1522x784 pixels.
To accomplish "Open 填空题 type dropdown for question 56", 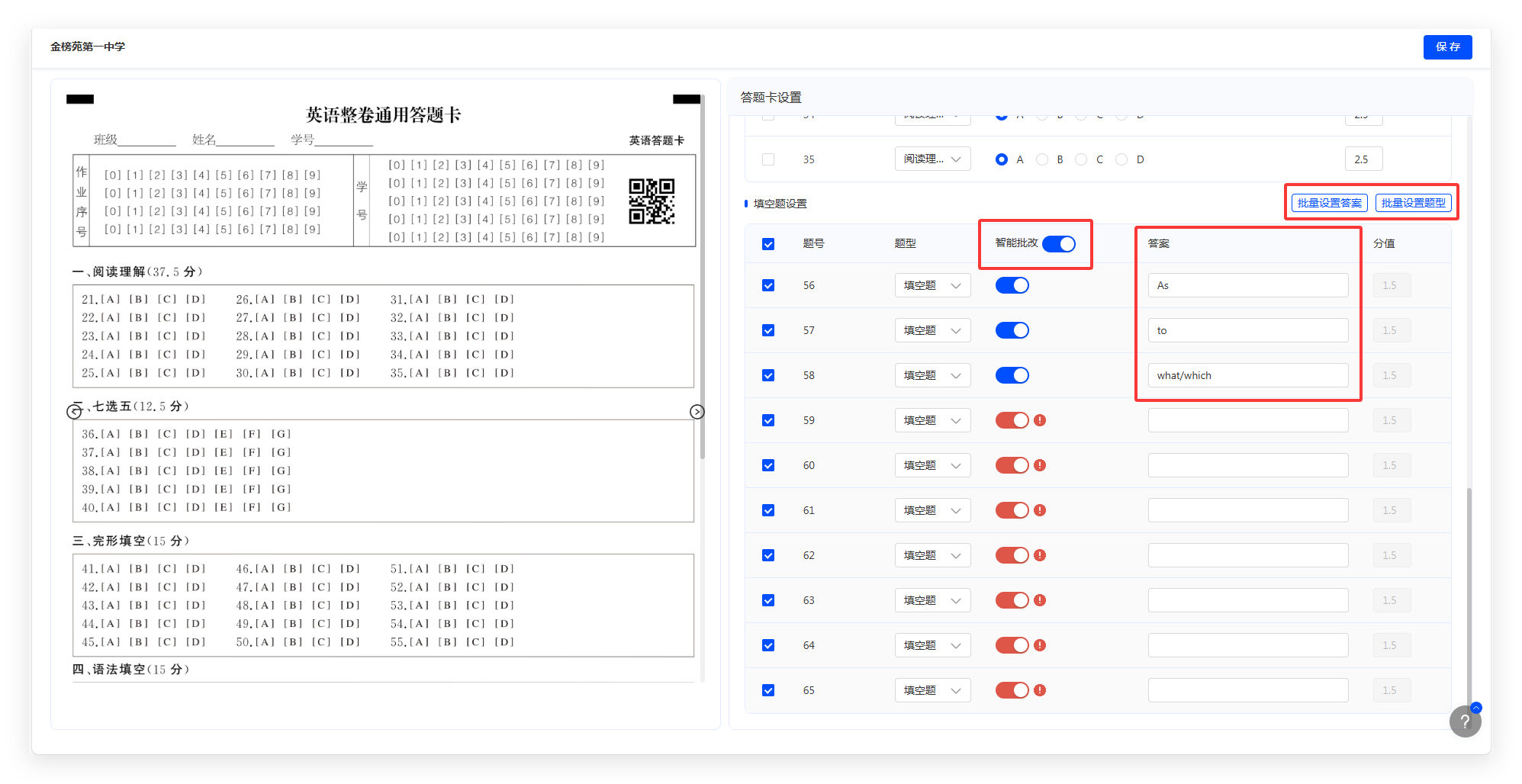I will [932, 285].
